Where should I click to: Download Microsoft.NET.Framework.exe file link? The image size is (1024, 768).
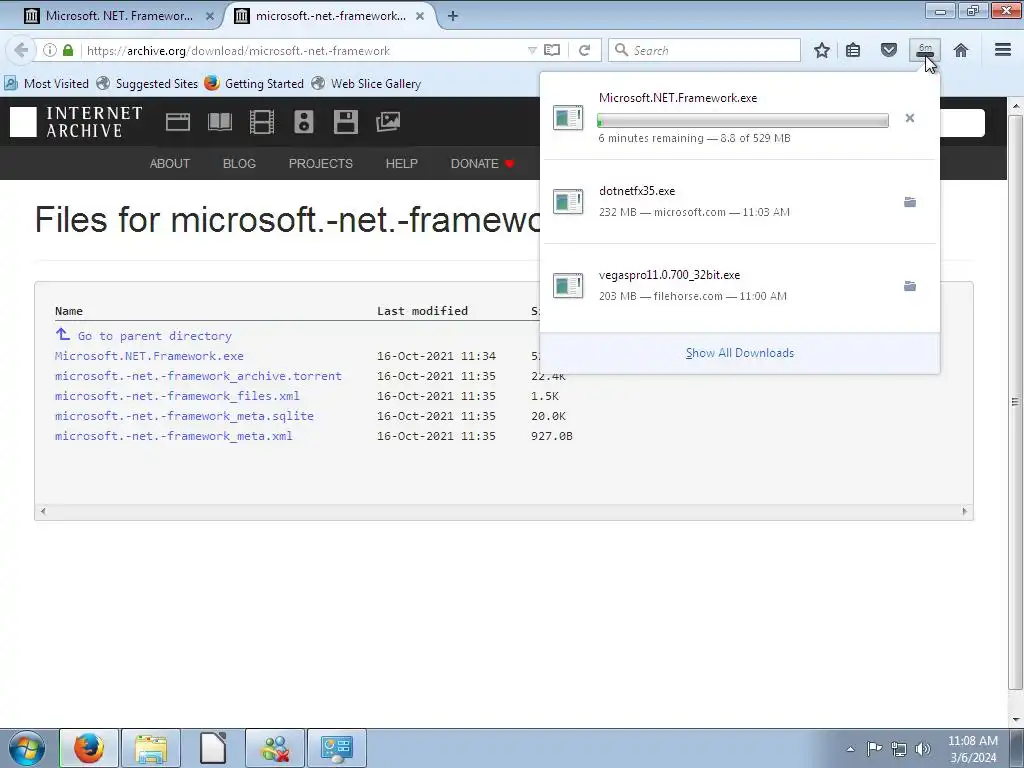[x=149, y=356]
